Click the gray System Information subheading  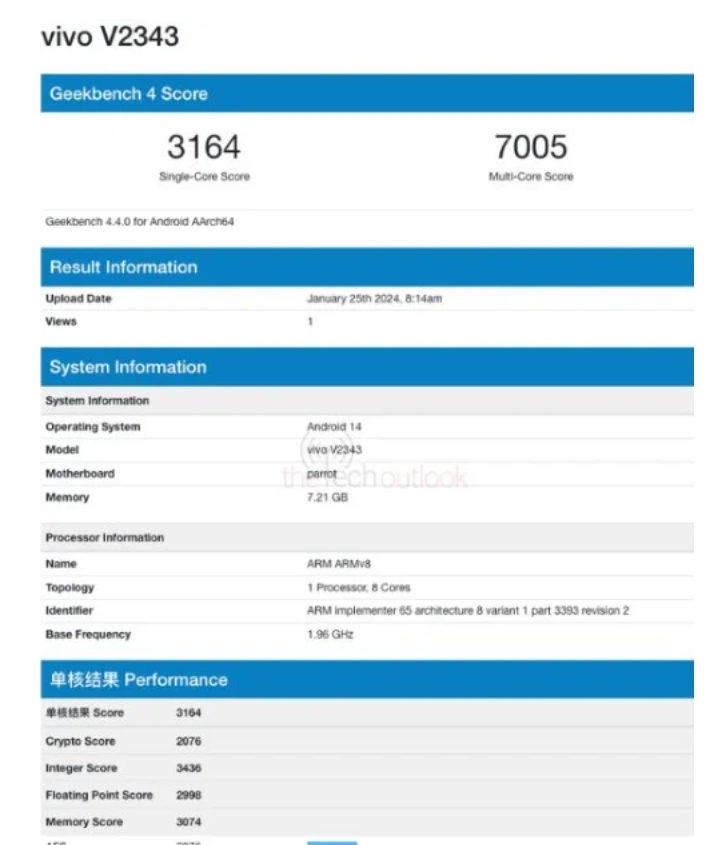97,400
